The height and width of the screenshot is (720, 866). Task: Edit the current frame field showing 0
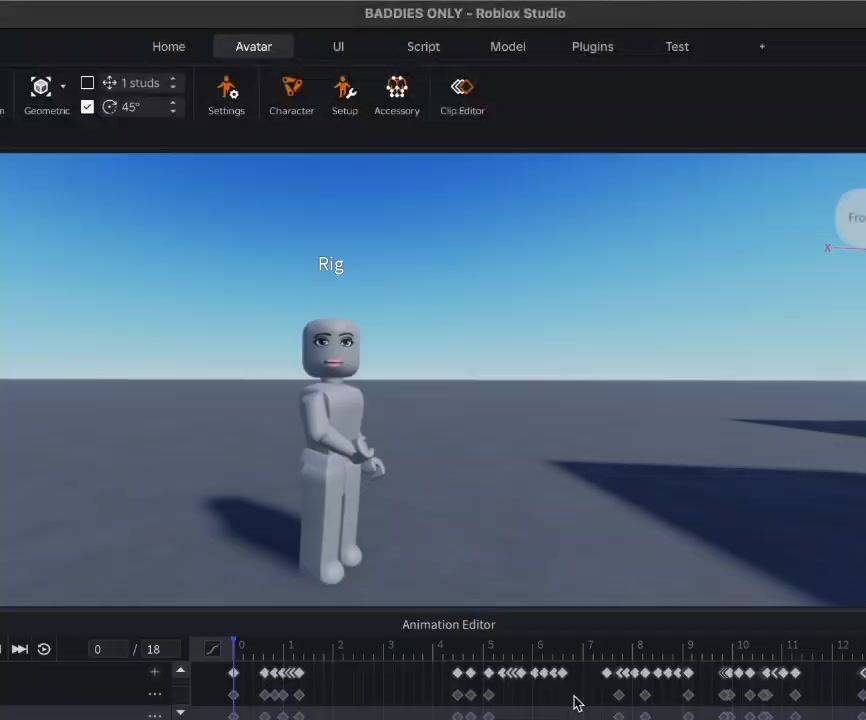108,649
